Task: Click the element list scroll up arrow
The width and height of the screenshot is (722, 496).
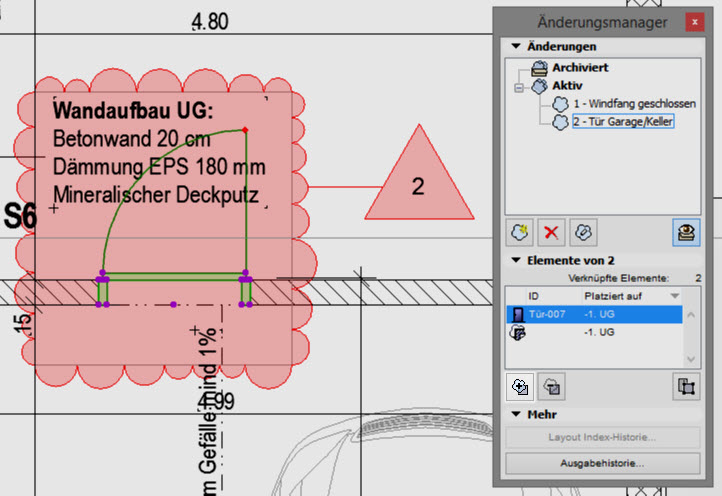Action: (691, 315)
